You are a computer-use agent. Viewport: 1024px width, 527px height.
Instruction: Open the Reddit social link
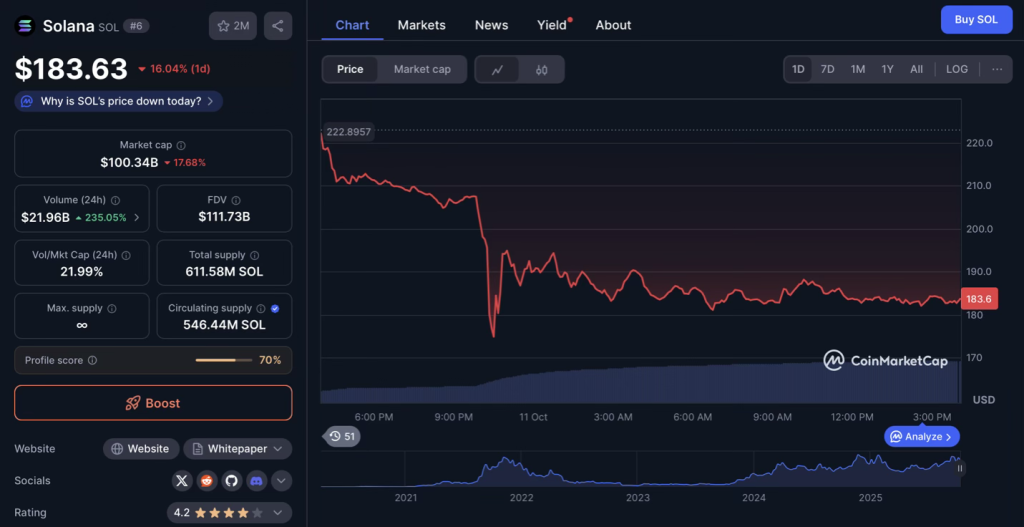(207, 481)
